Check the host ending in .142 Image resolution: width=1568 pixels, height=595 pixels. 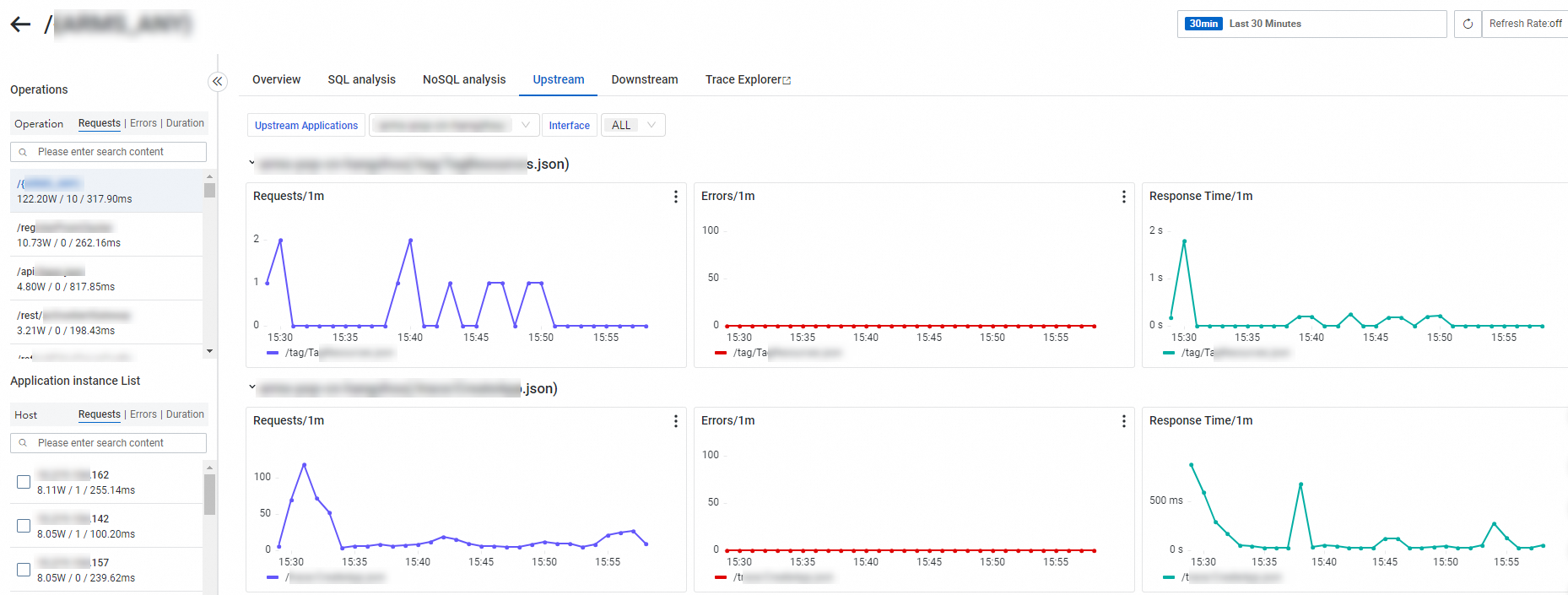pyautogui.click(x=24, y=526)
